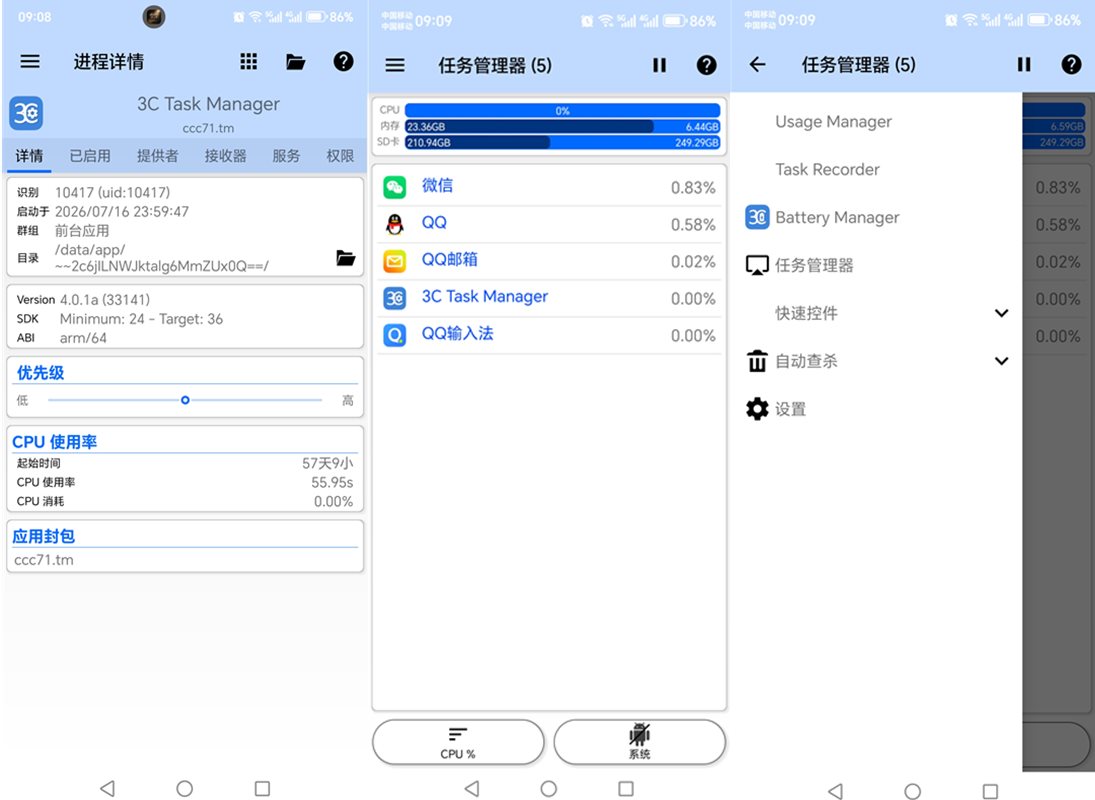The width and height of the screenshot is (1095, 800).
Task: Open 设置 from the drawer
Action: click(x=791, y=409)
